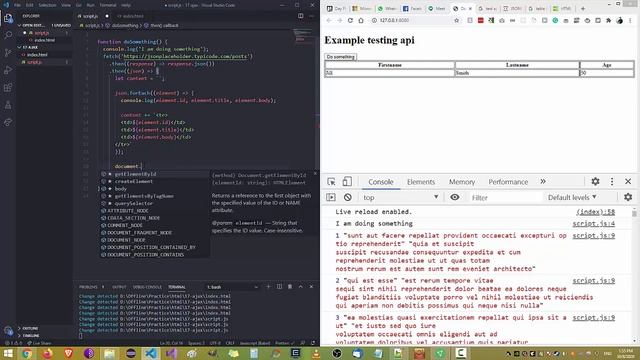This screenshot has width=640, height=360.
Task: Go back in Chrome
Action: pos(329,20)
